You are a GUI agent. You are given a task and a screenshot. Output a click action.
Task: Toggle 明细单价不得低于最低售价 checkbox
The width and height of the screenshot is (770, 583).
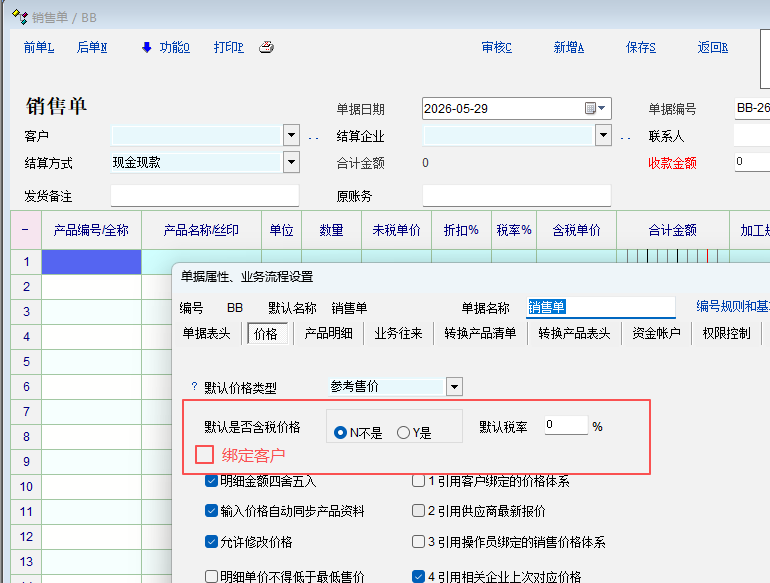(x=211, y=576)
